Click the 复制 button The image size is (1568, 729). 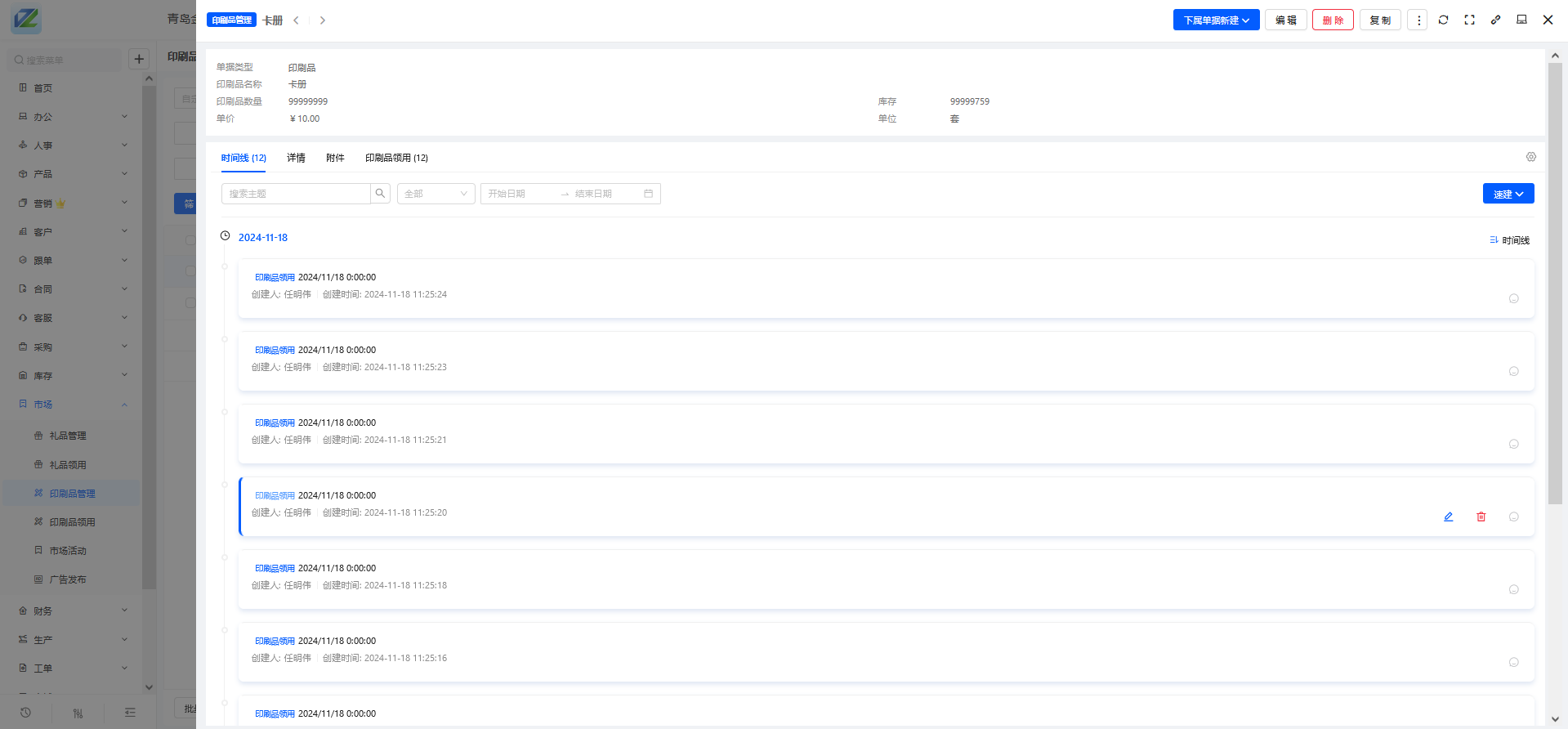(x=1380, y=20)
